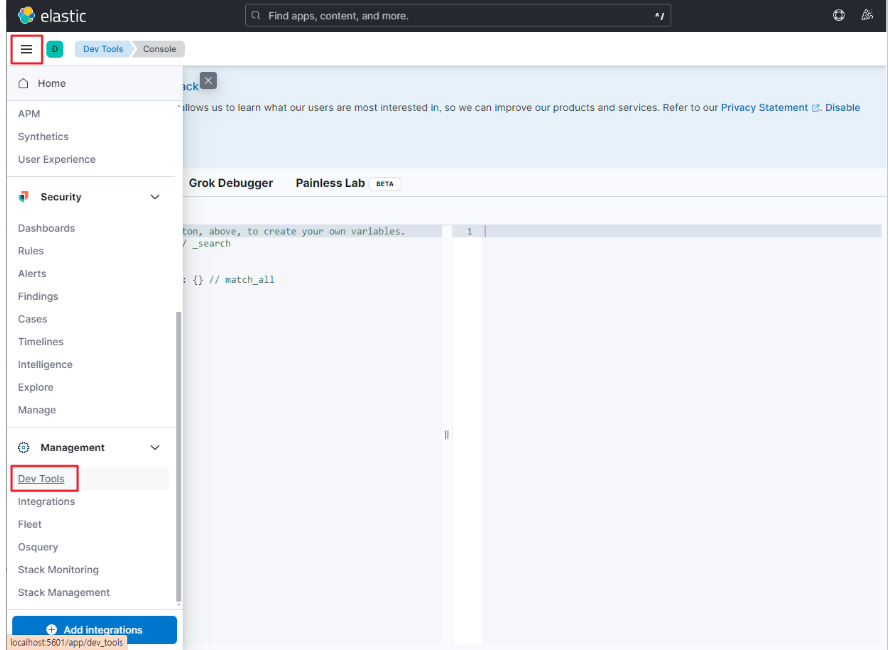Open the Manage page under Security
The width and height of the screenshot is (888, 650).
pyautogui.click(x=37, y=410)
